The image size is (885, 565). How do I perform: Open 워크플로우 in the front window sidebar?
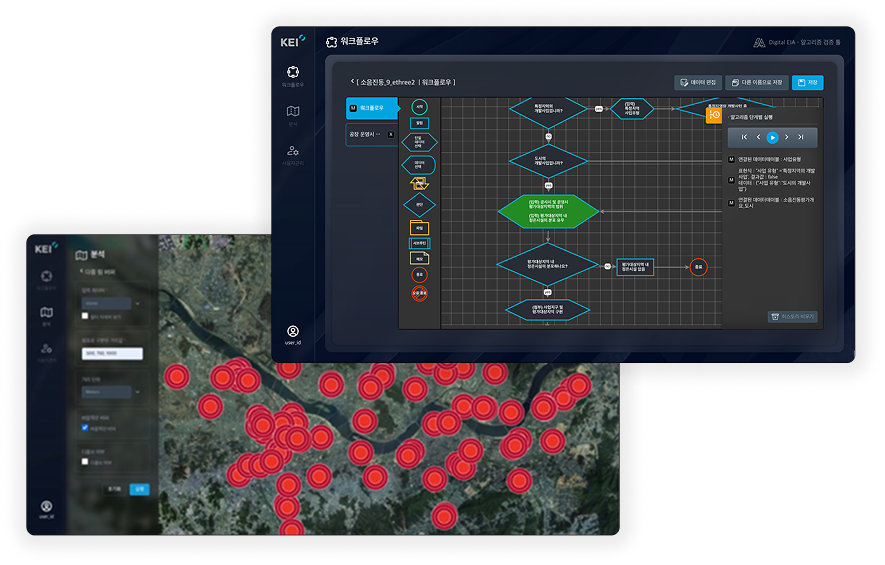pos(293,73)
